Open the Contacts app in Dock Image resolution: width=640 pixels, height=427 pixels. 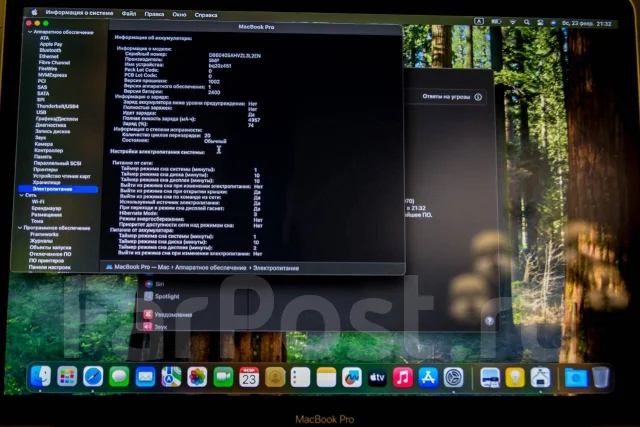(275, 378)
